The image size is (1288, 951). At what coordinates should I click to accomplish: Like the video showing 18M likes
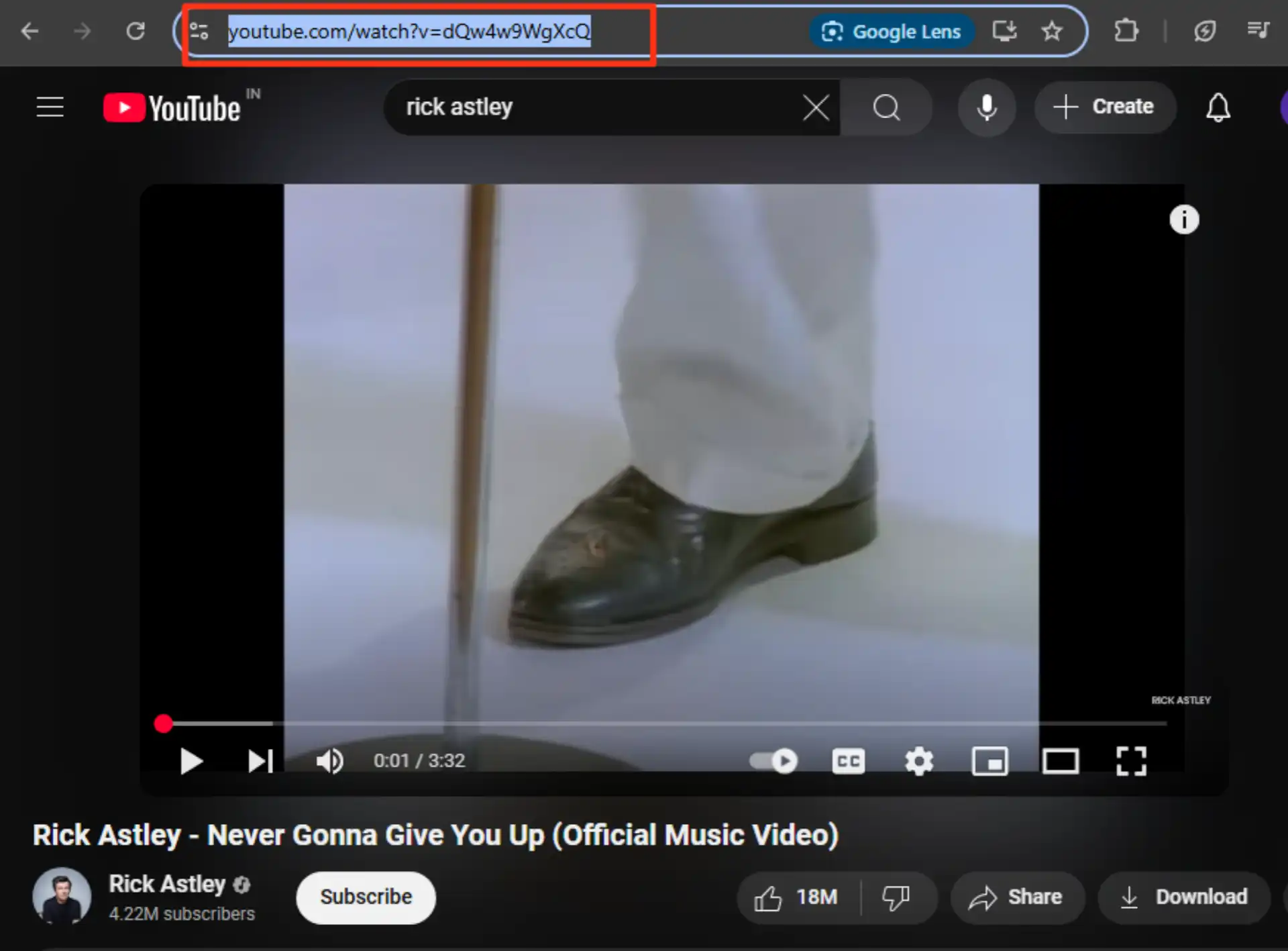tap(798, 897)
